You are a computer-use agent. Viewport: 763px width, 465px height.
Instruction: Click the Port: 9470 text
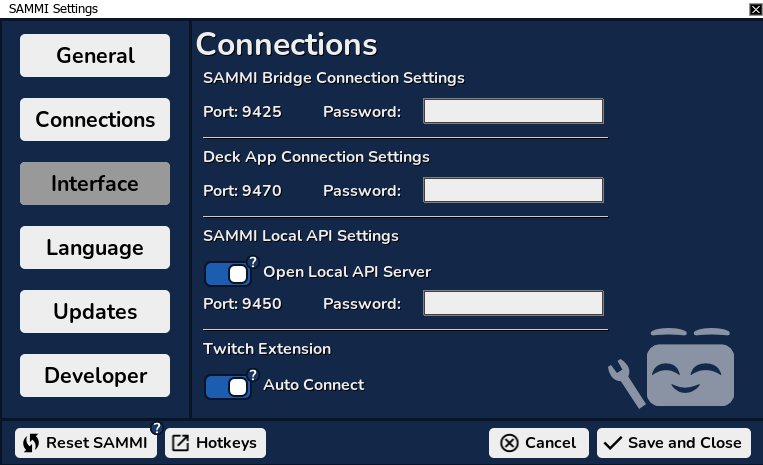(x=242, y=191)
